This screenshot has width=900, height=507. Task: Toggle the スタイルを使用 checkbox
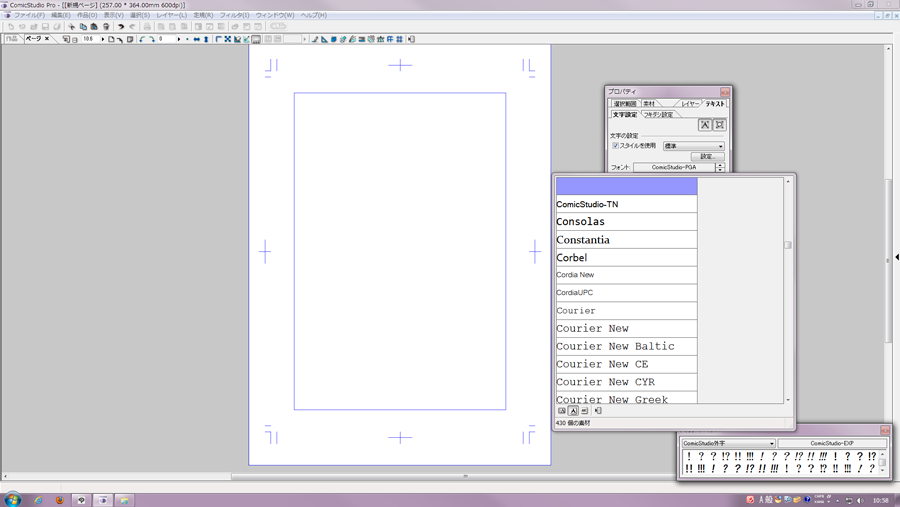point(615,146)
